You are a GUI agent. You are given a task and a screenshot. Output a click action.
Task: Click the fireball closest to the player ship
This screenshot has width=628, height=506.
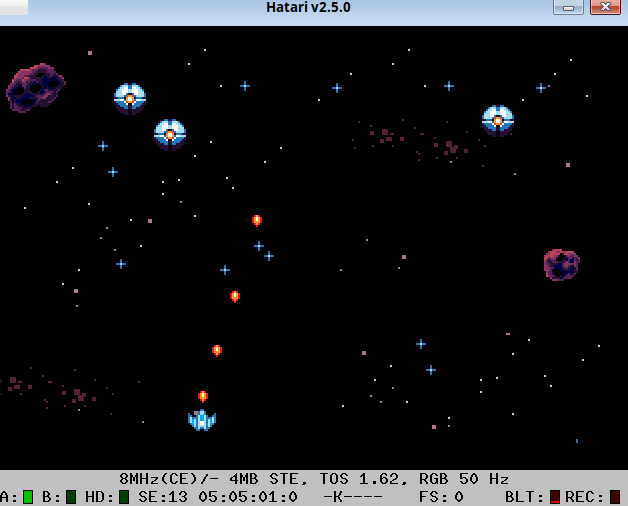(203, 396)
